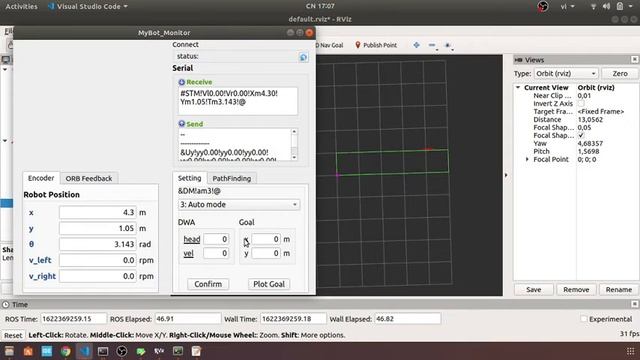Open the Activities overview

click(21, 6)
